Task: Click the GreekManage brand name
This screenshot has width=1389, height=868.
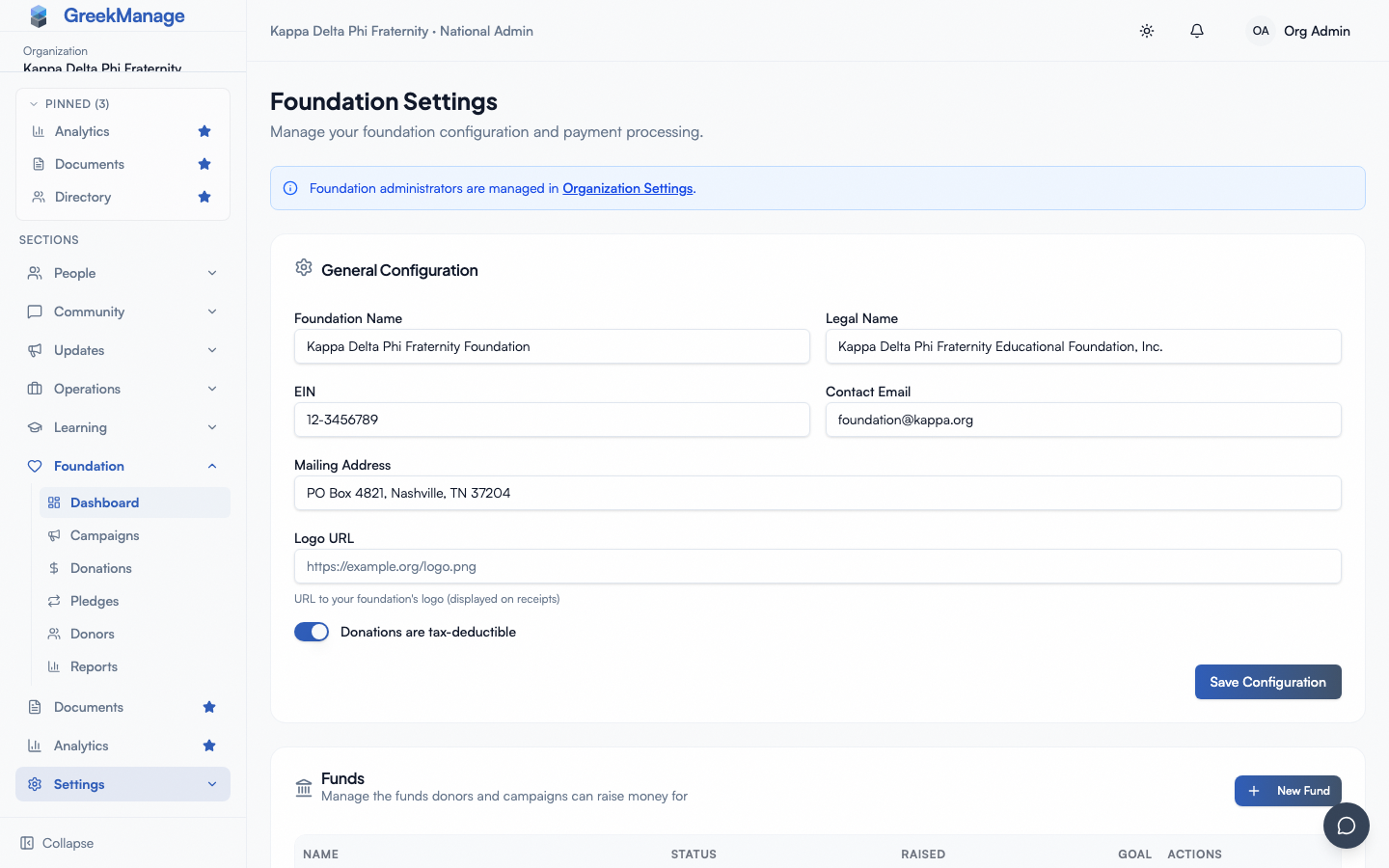Action: (124, 15)
